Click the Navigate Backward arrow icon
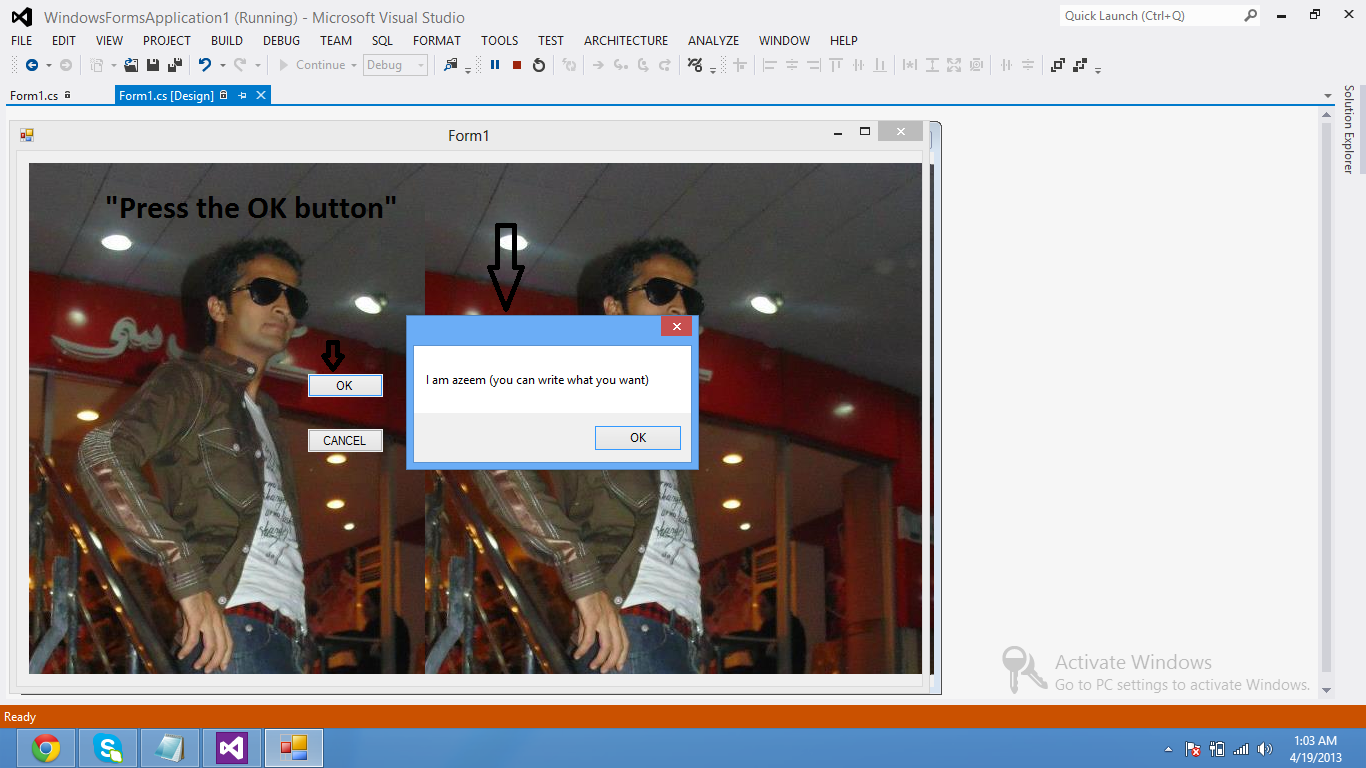This screenshot has height=768, width=1366. (31, 64)
